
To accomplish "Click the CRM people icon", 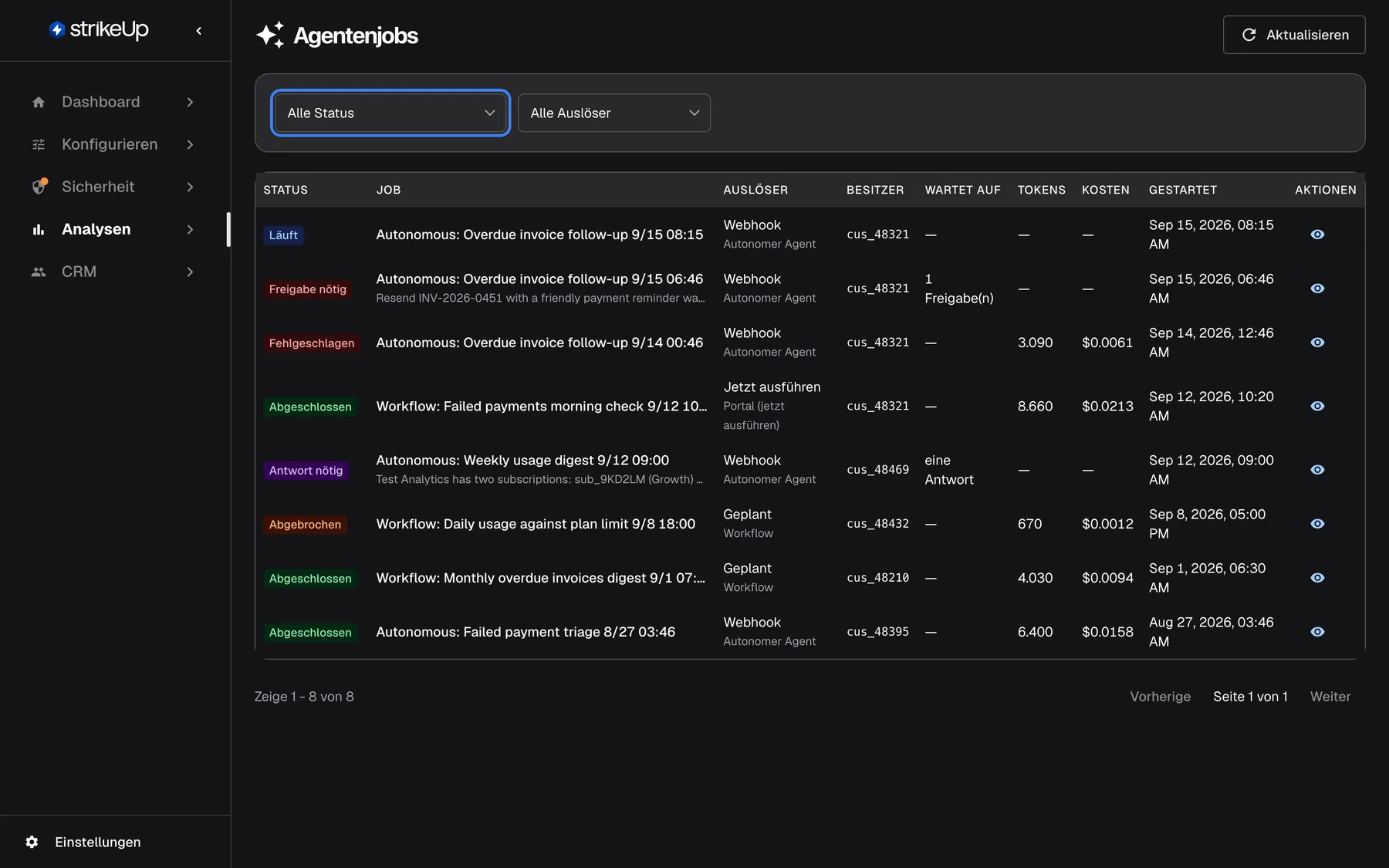I will click(39, 272).
